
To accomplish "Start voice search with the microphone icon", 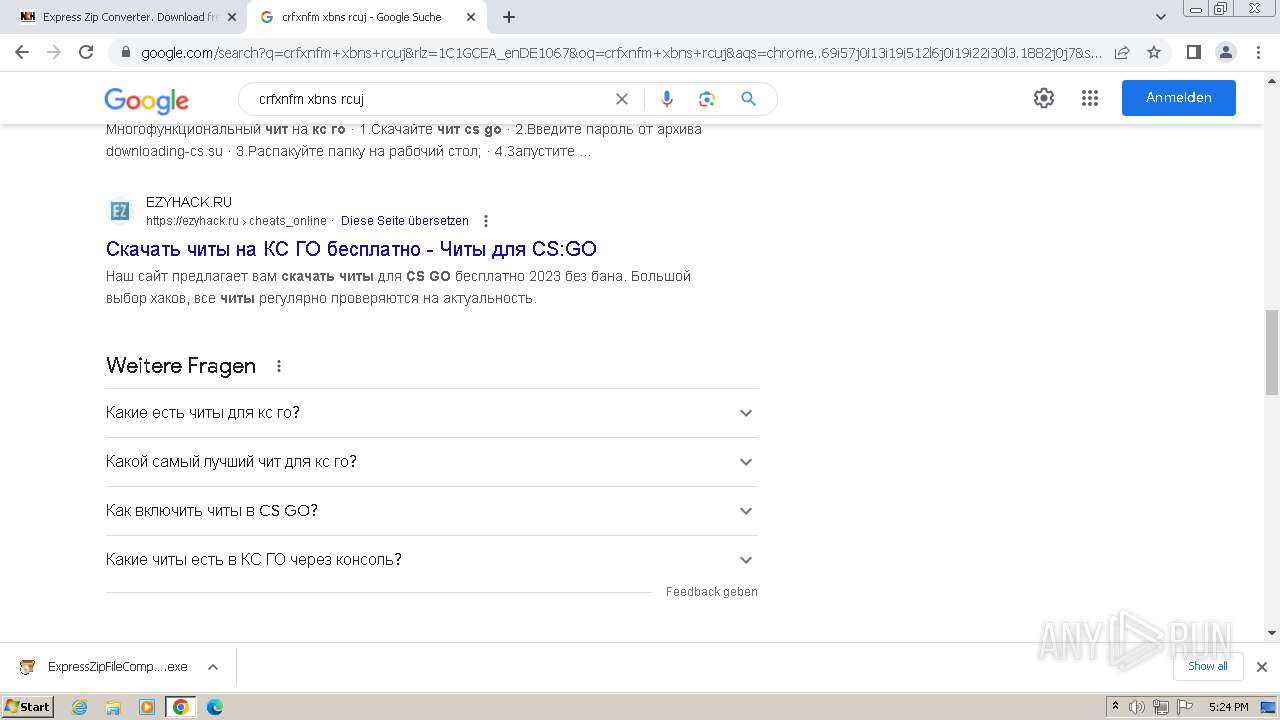I will [667, 99].
